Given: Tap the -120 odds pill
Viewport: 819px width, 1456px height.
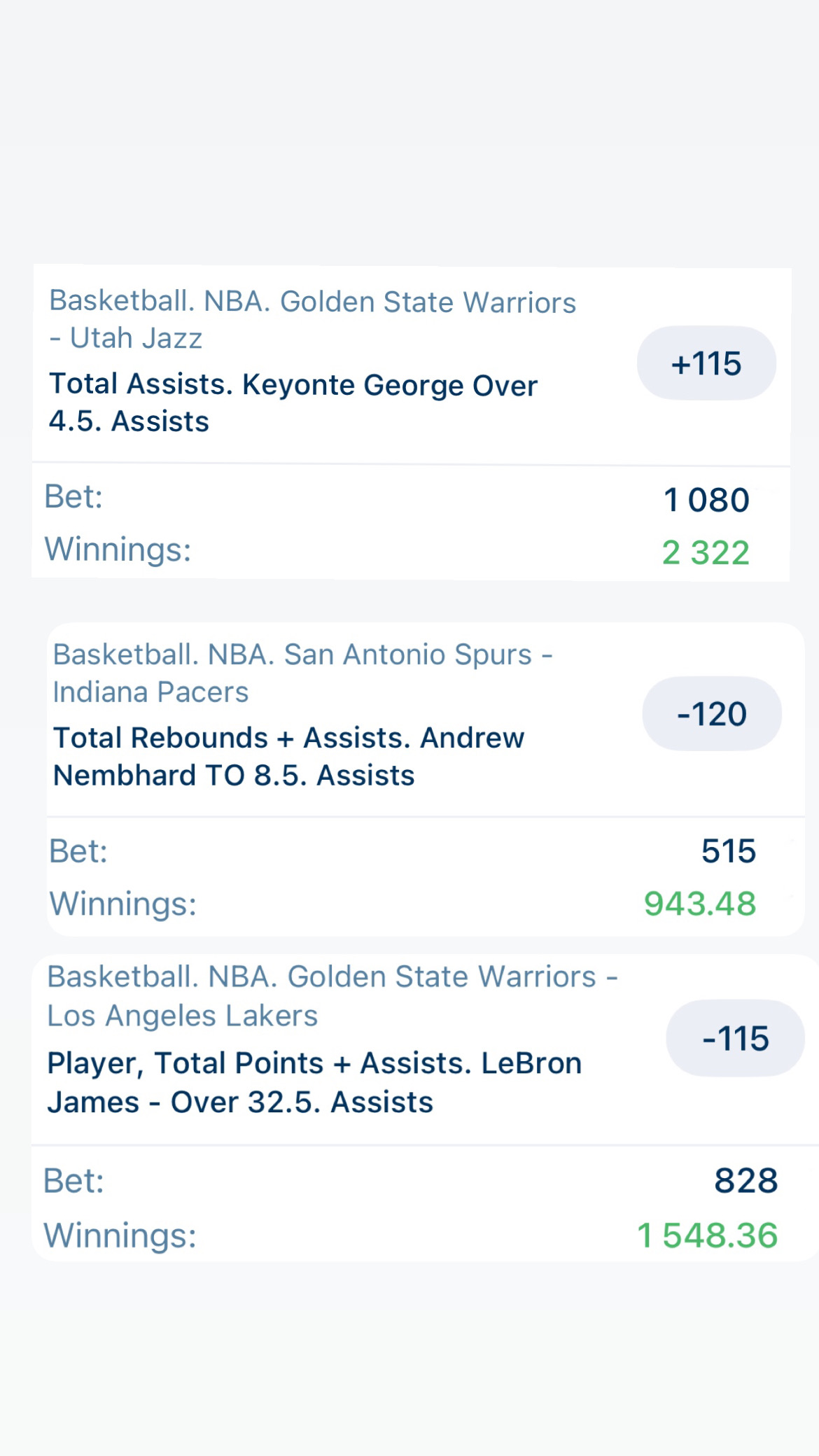Looking at the screenshot, I should pos(711,714).
